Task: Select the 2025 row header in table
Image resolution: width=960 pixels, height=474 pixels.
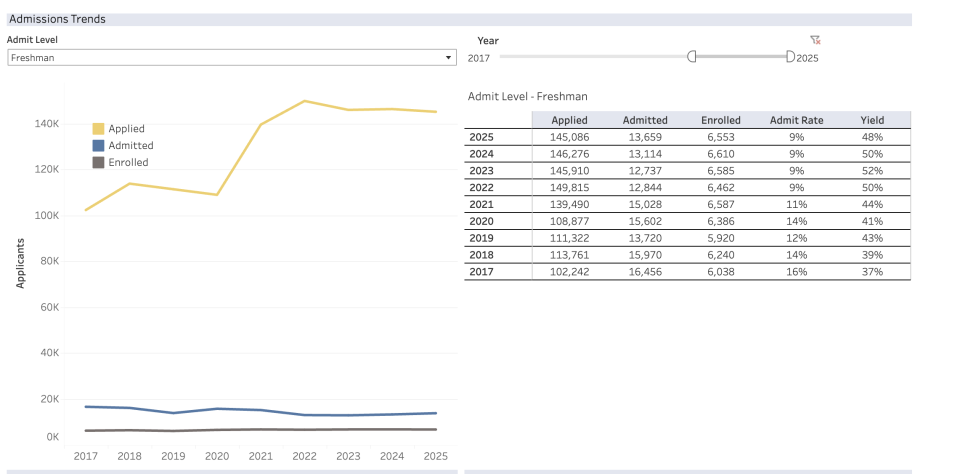Action: tap(482, 135)
